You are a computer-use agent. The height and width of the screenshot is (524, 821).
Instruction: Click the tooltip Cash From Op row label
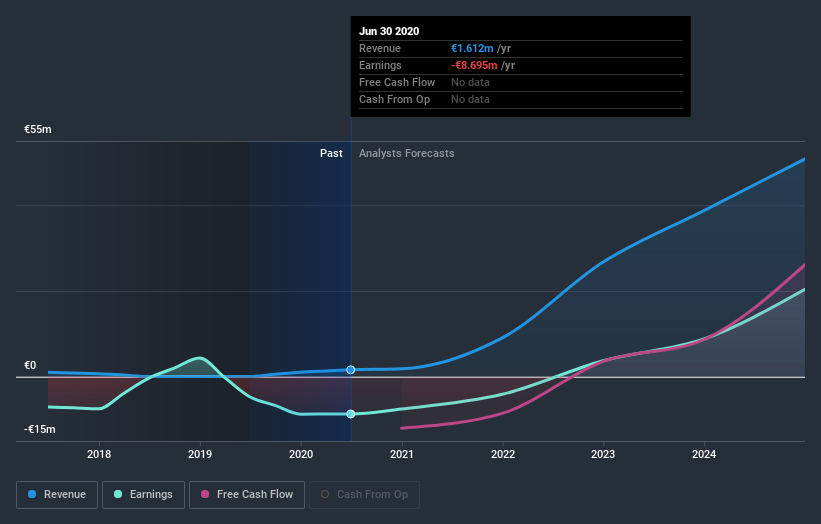click(394, 99)
